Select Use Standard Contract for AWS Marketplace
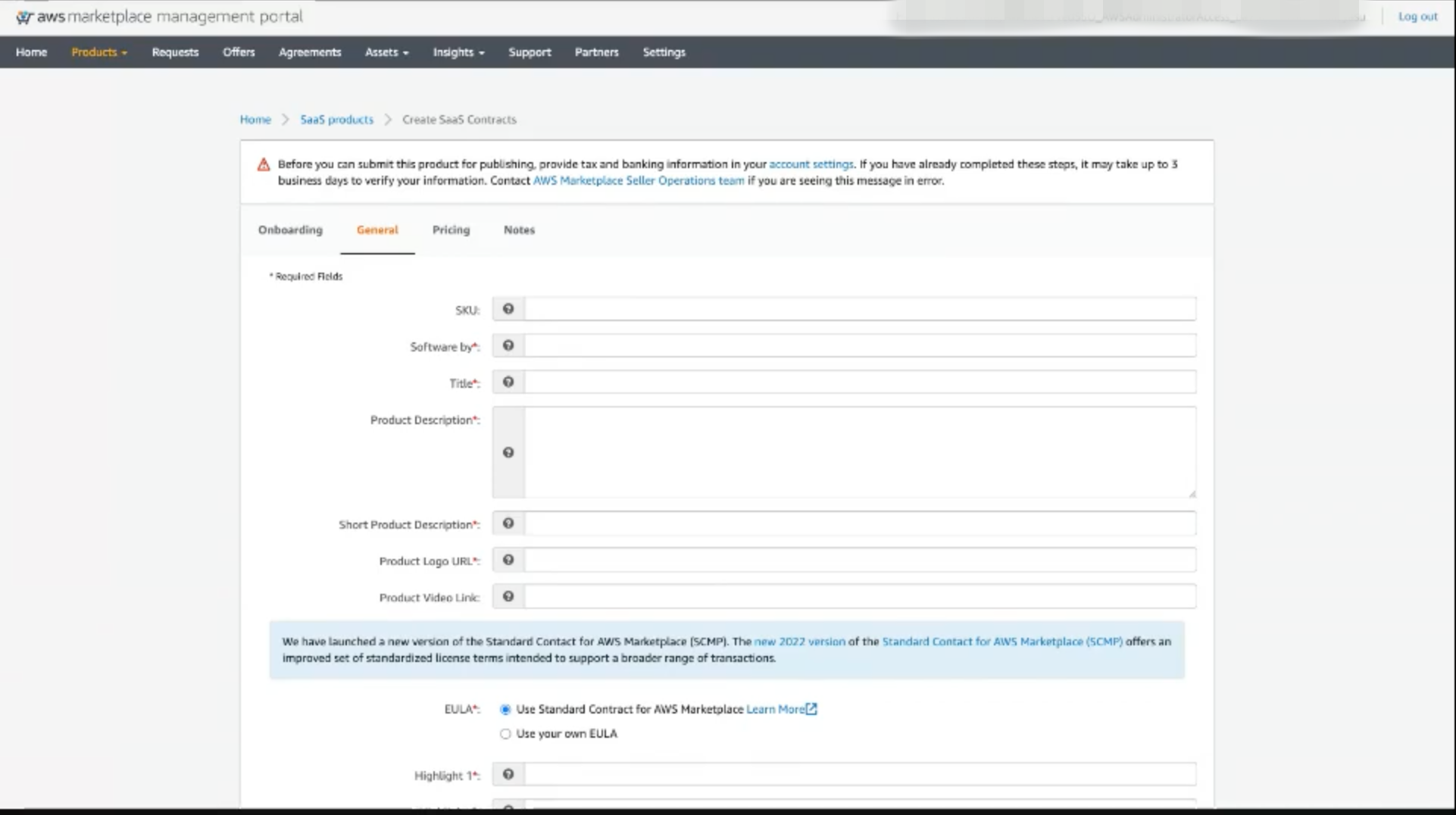The height and width of the screenshot is (815, 1456). pyautogui.click(x=505, y=710)
